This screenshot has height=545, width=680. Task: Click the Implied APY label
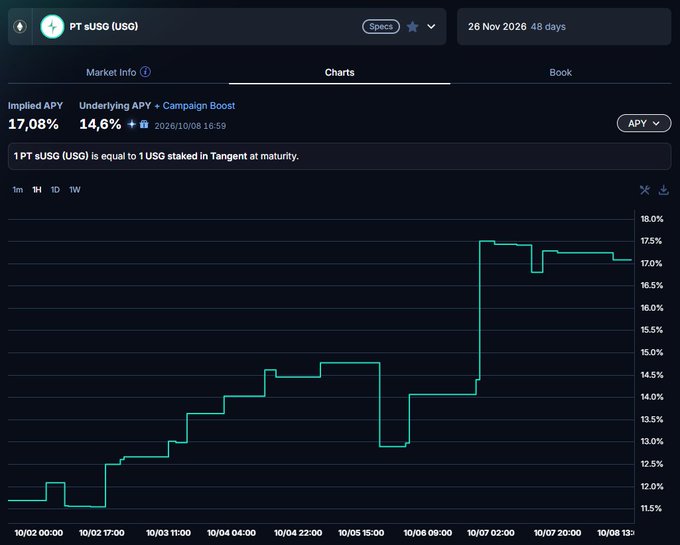click(x=36, y=106)
